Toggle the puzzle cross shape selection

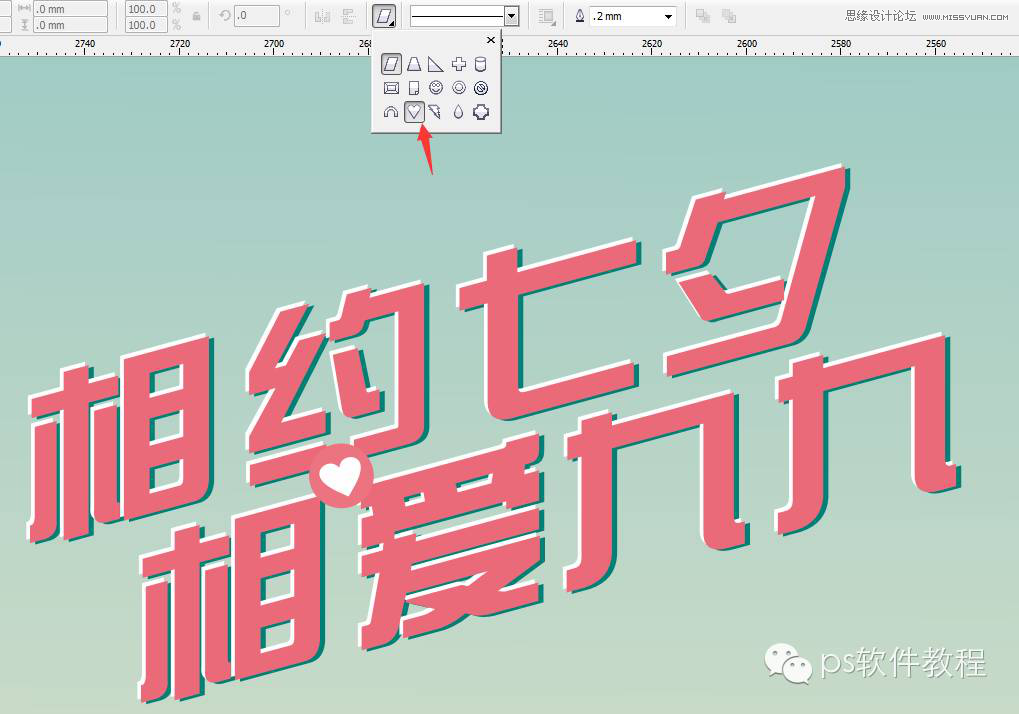tap(480, 112)
